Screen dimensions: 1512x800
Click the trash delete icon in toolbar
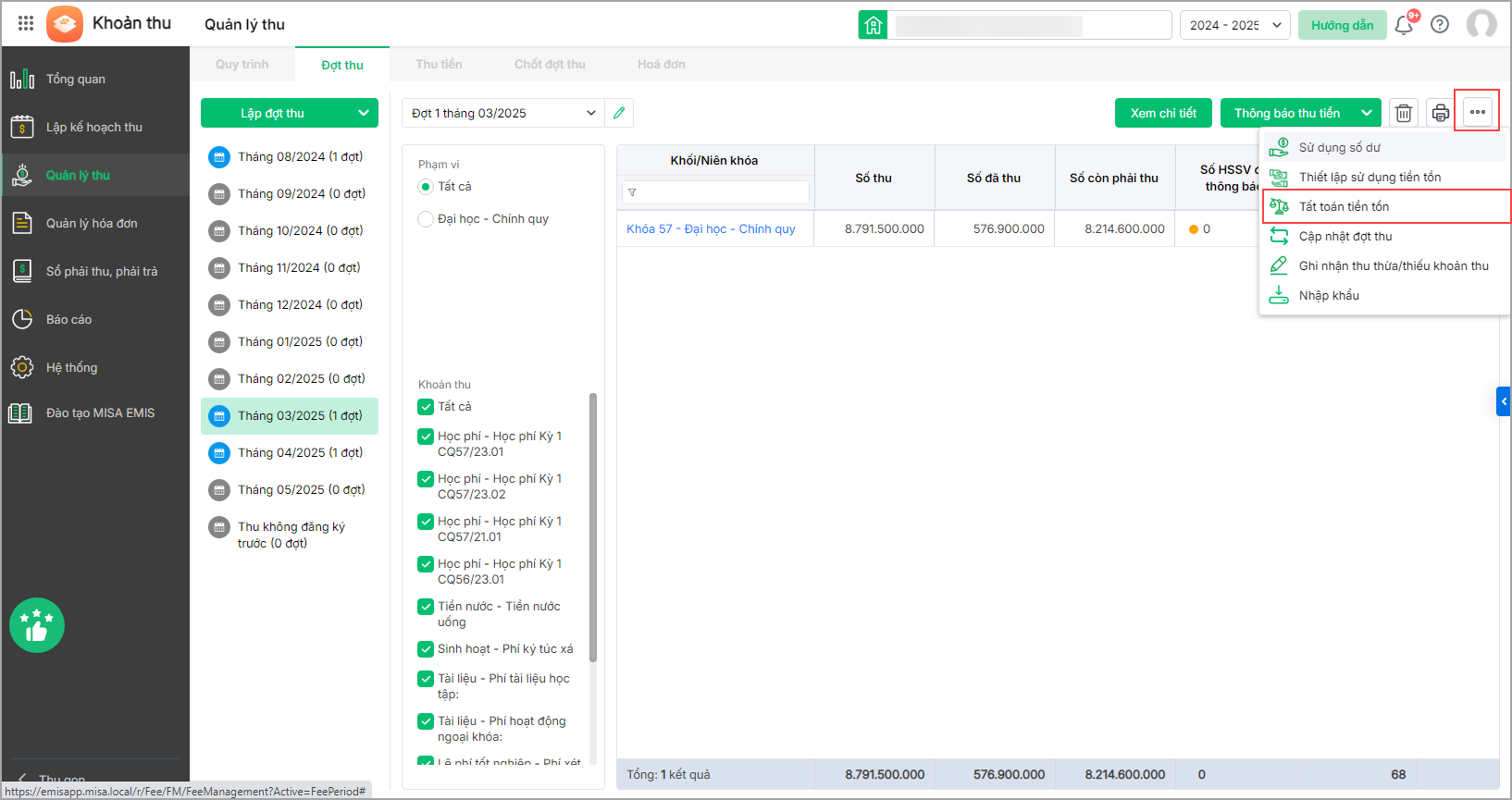pyautogui.click(x=1404, y=113)
